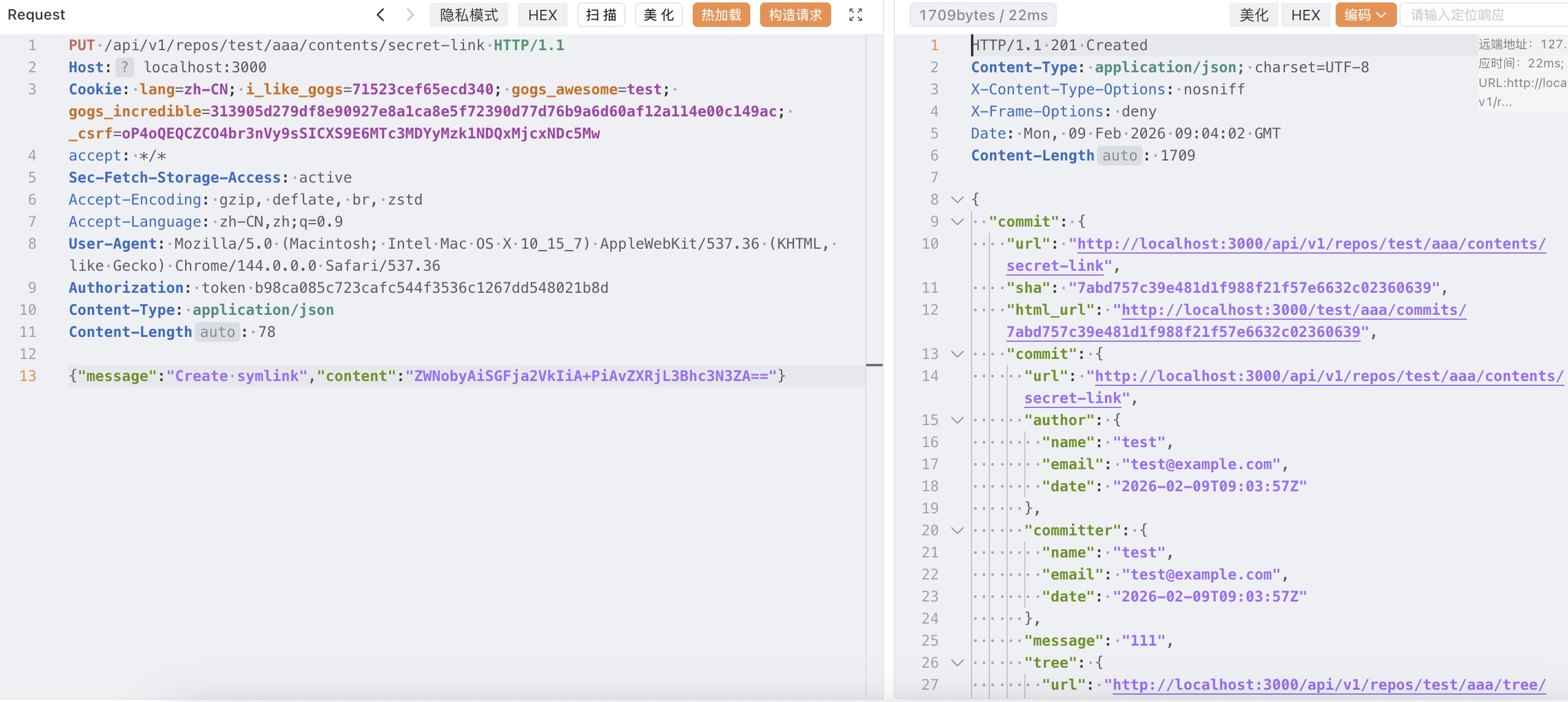The image size is (1568, 702).
Task: Toggle request HEX view
Action: click(542, 15)
